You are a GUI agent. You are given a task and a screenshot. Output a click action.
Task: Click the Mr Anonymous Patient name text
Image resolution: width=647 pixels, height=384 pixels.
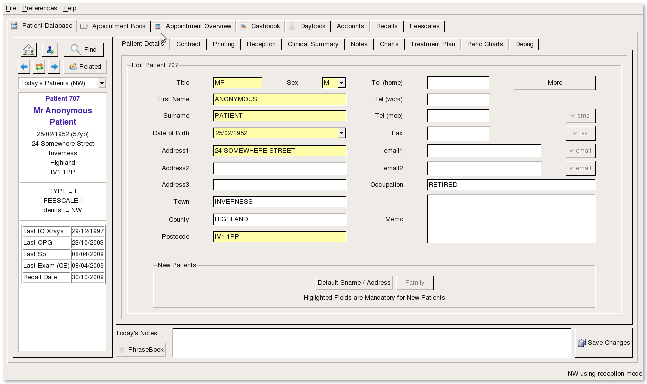pos(63,116)
